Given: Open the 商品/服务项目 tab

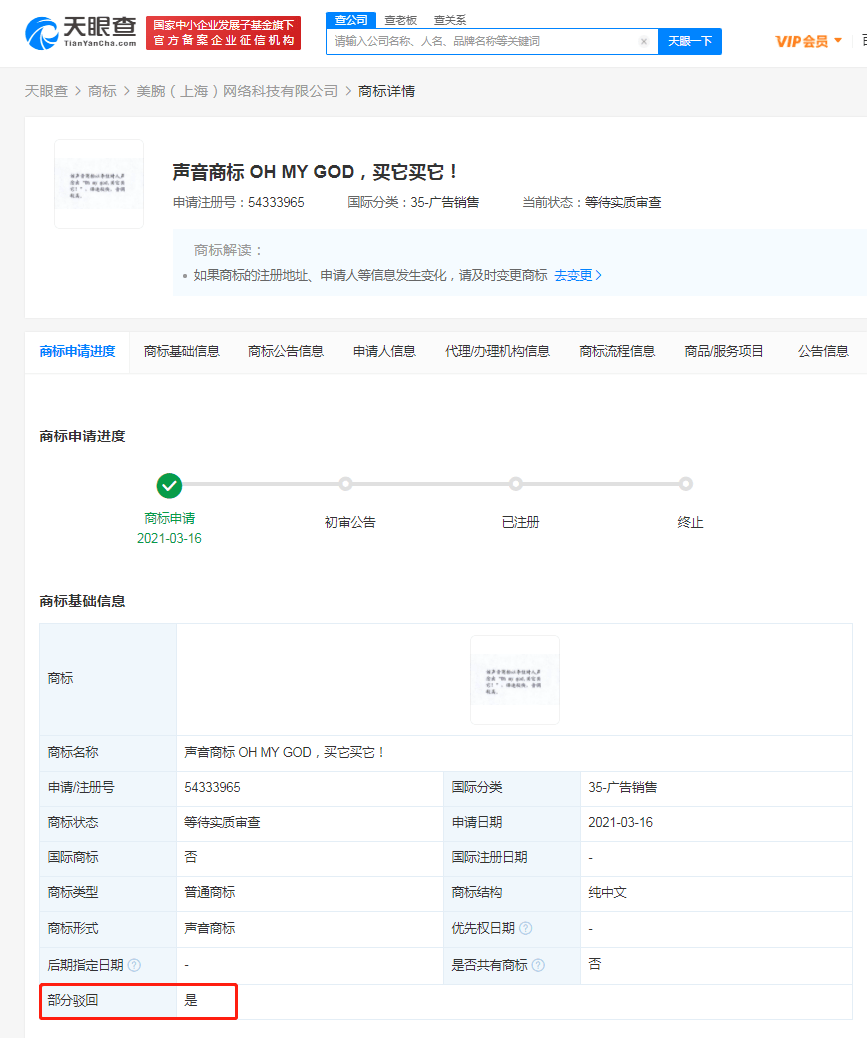Looking at the screenshot, I should pos(721,352).
